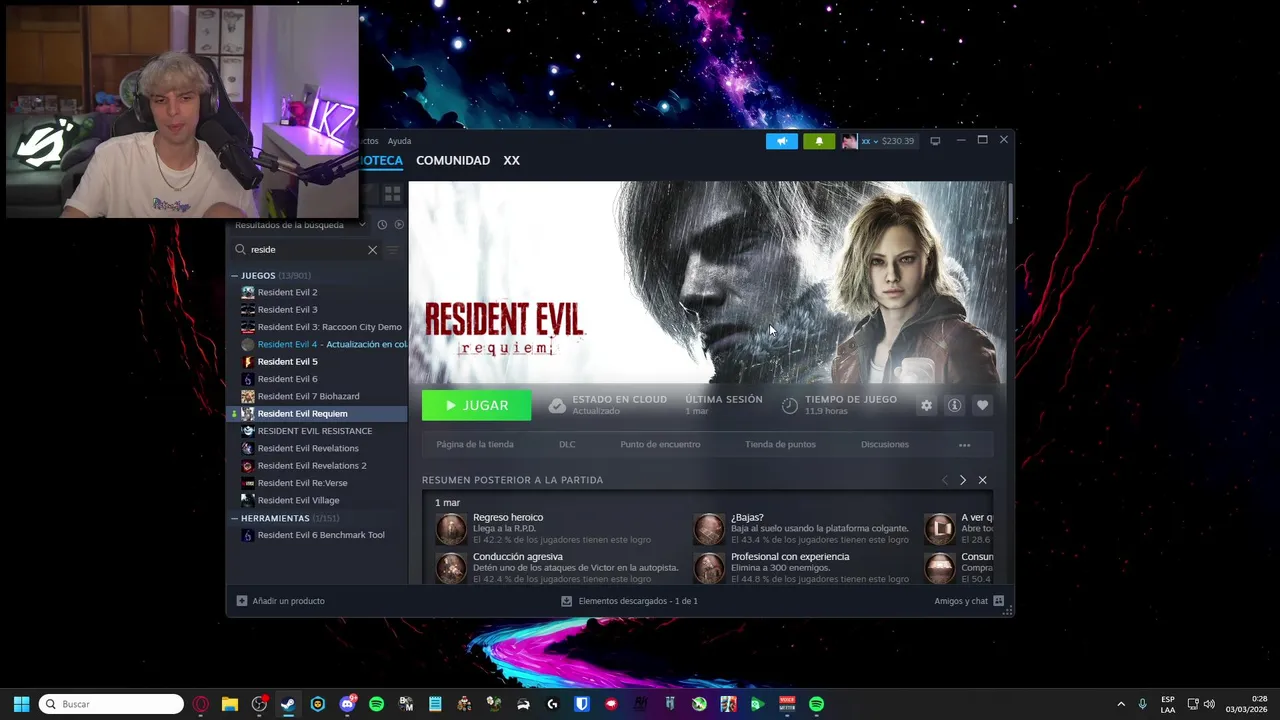This screenshot has height=720, width=1280.
Task: Open Friends and chat icon
Action: [x=998, y=601]
